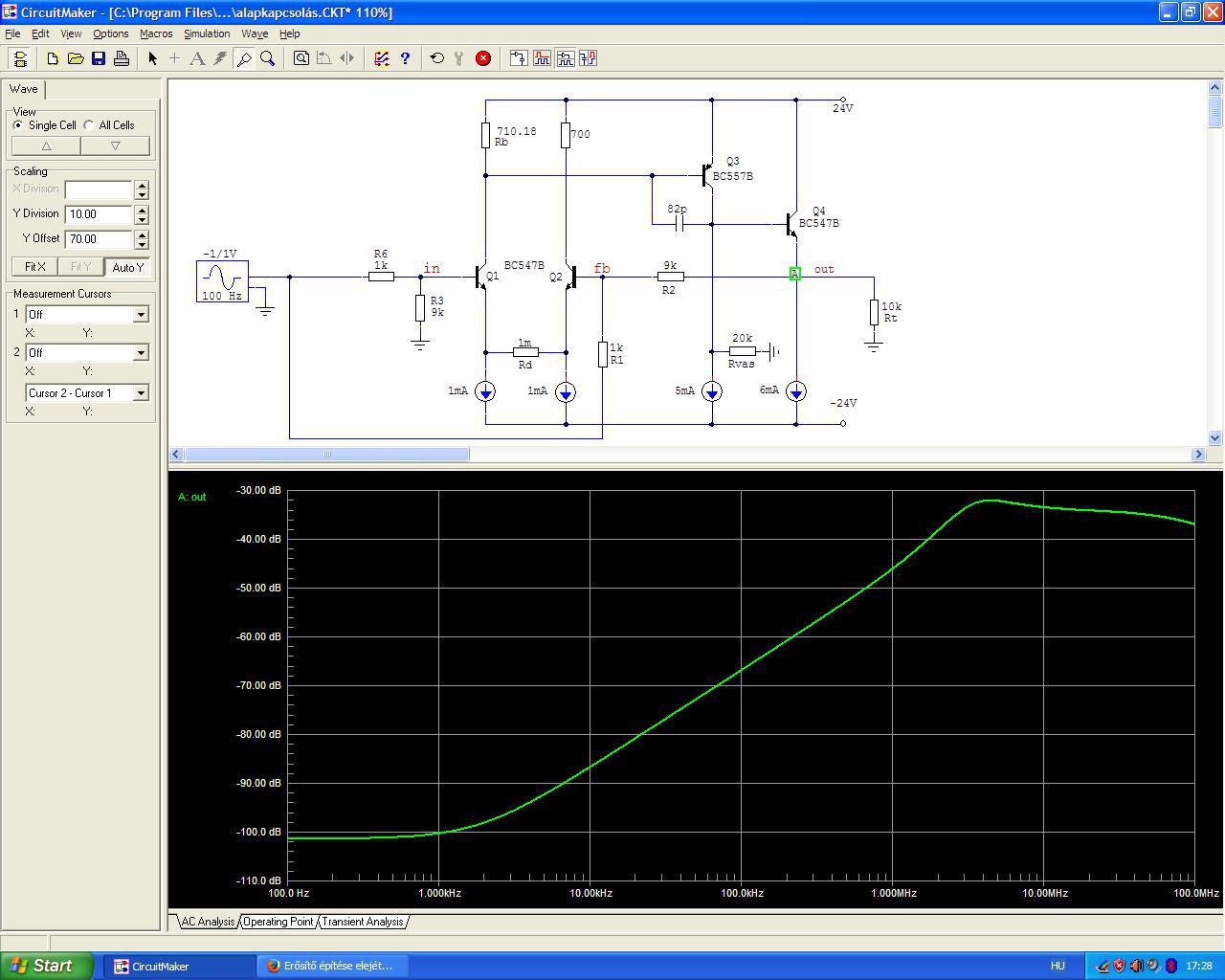Open Analyses Setup from the toolbar
This screenshot has height=980, width=1225.
tap(382, 58)
